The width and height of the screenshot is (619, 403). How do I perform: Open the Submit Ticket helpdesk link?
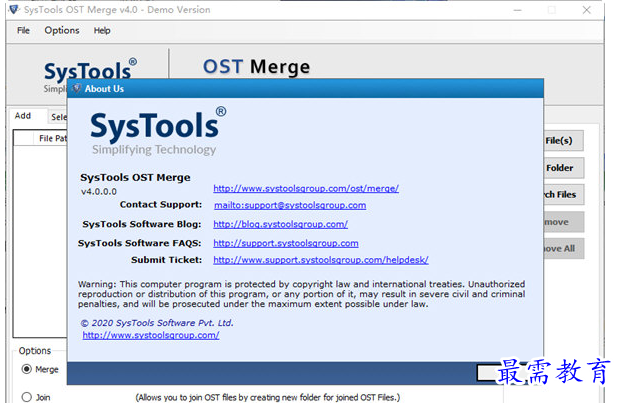point(321,260)
